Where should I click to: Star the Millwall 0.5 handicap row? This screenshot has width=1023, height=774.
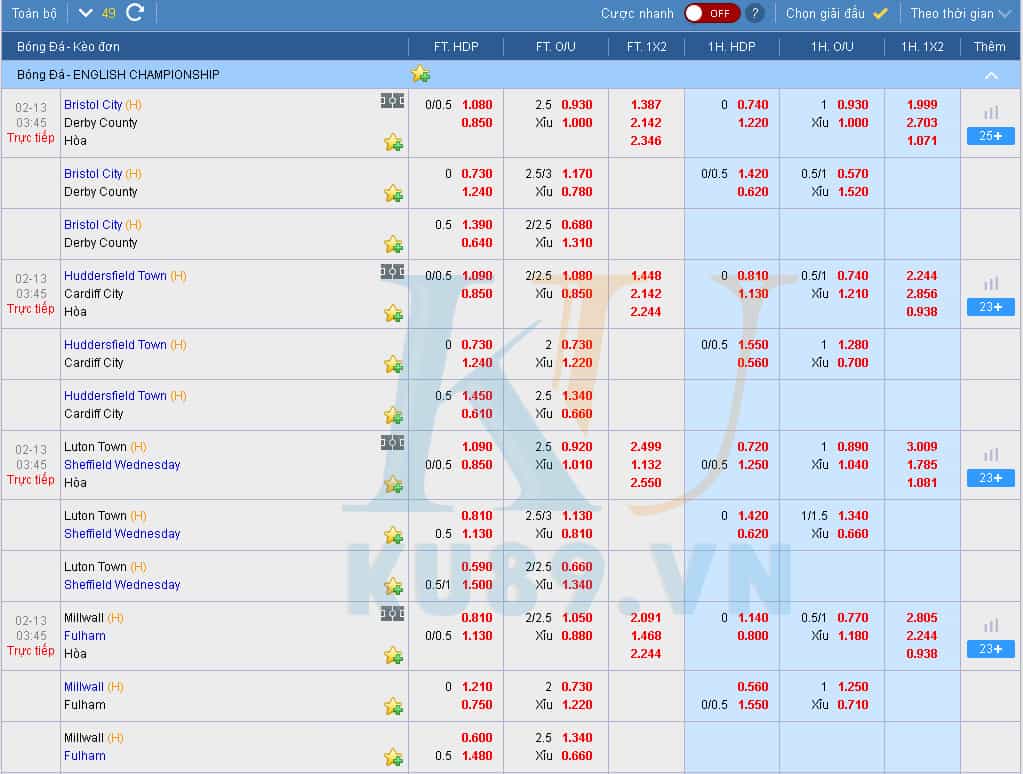pos(393,757)
